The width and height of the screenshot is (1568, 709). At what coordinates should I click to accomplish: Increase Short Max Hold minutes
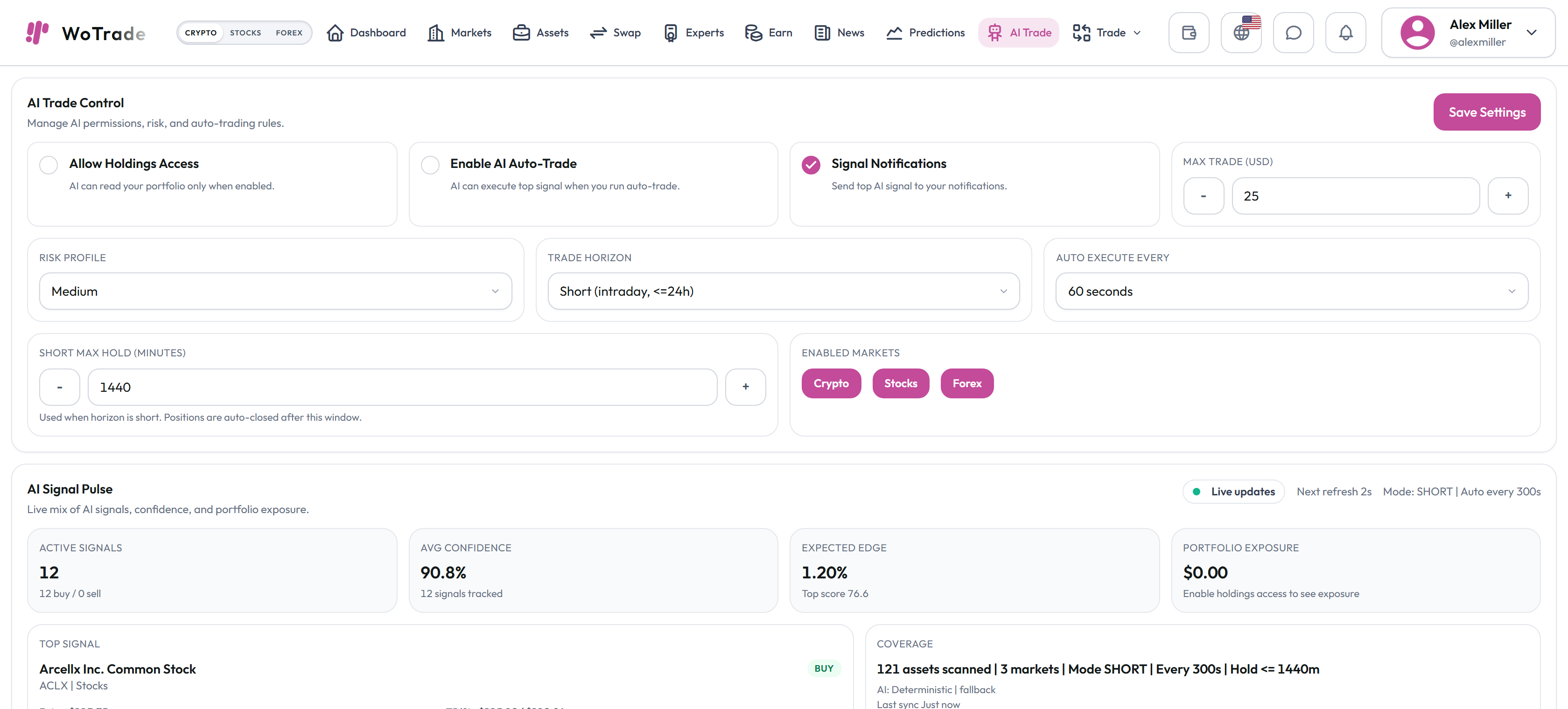pos(746,387)
